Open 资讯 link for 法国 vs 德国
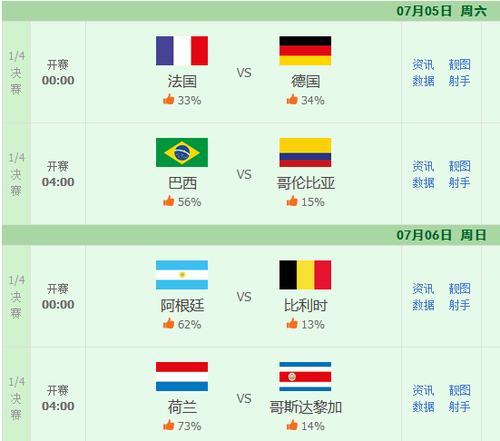Viewport: 500px width, 441px height. [x=423, y=65]
